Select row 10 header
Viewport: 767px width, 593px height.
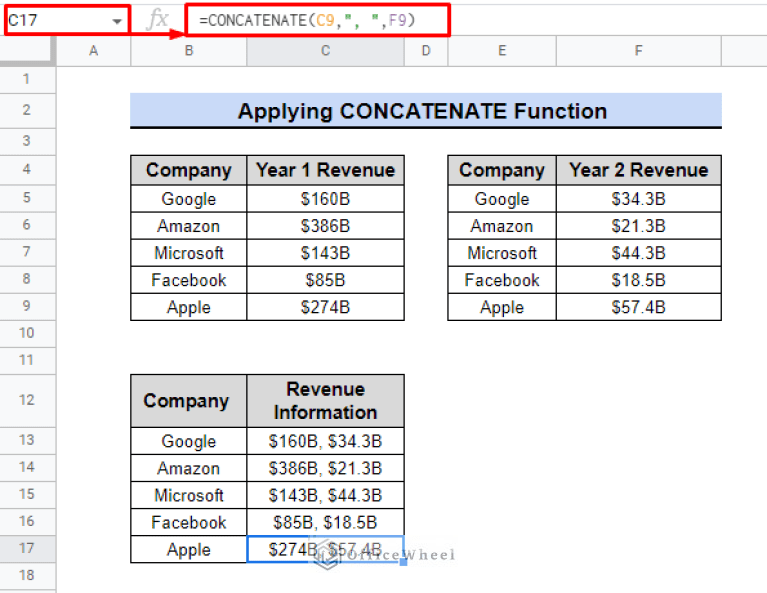click(27, 333)
